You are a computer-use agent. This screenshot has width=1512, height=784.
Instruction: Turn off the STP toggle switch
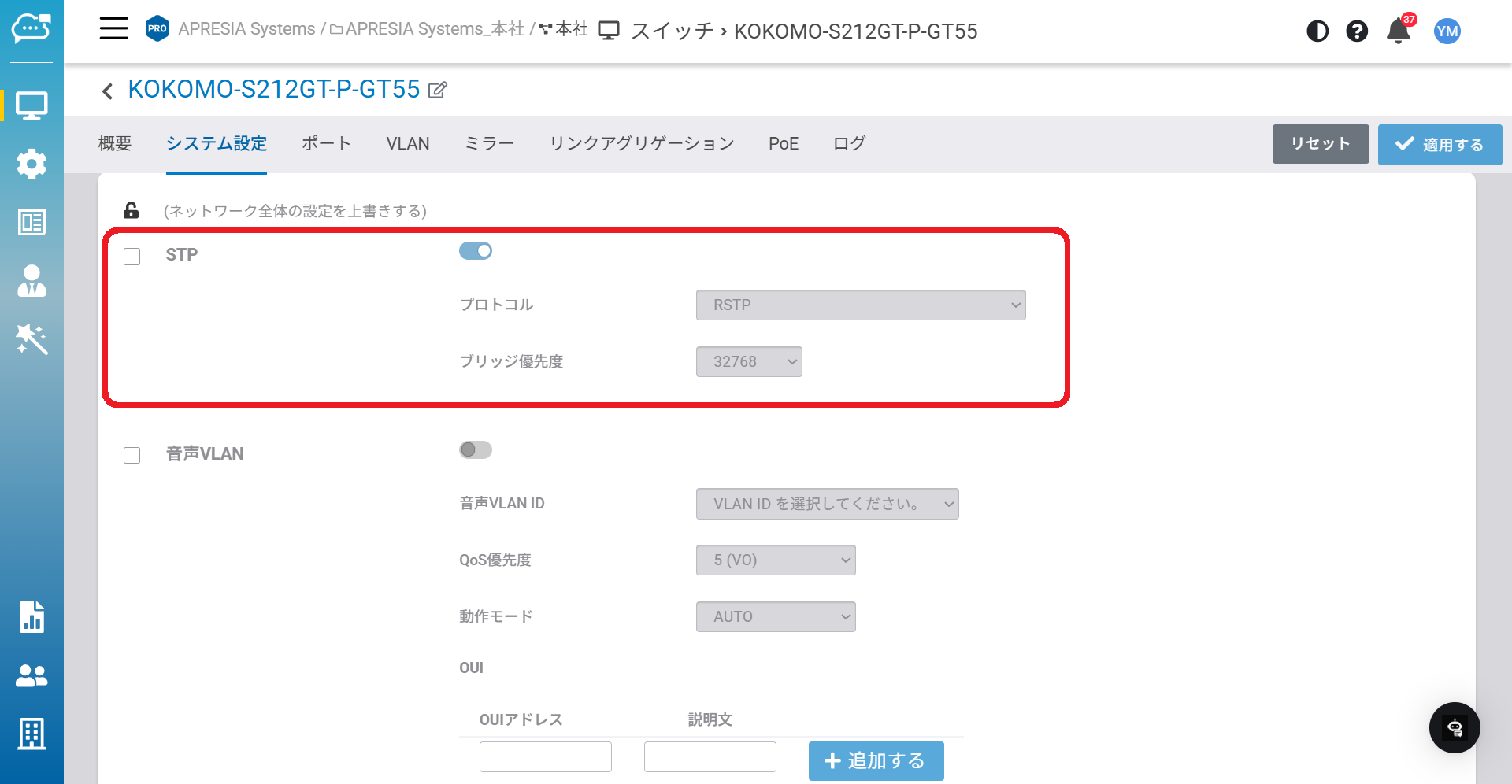coord(476,251)
